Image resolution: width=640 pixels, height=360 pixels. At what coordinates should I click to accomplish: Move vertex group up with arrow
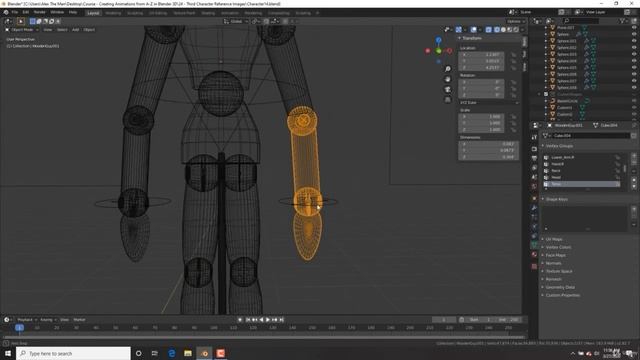point(634,180)
